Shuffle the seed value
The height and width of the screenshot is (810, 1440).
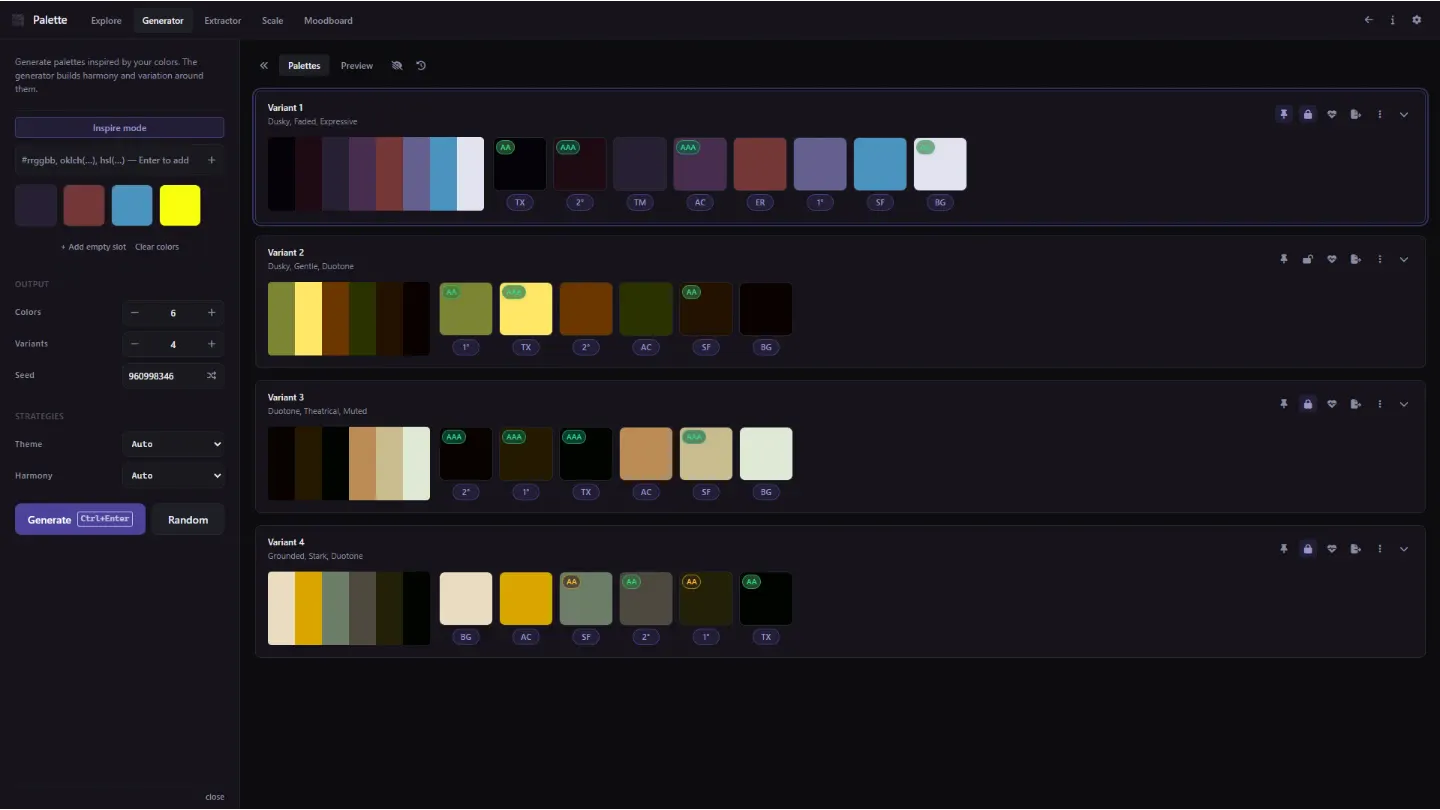click(211, 376)
